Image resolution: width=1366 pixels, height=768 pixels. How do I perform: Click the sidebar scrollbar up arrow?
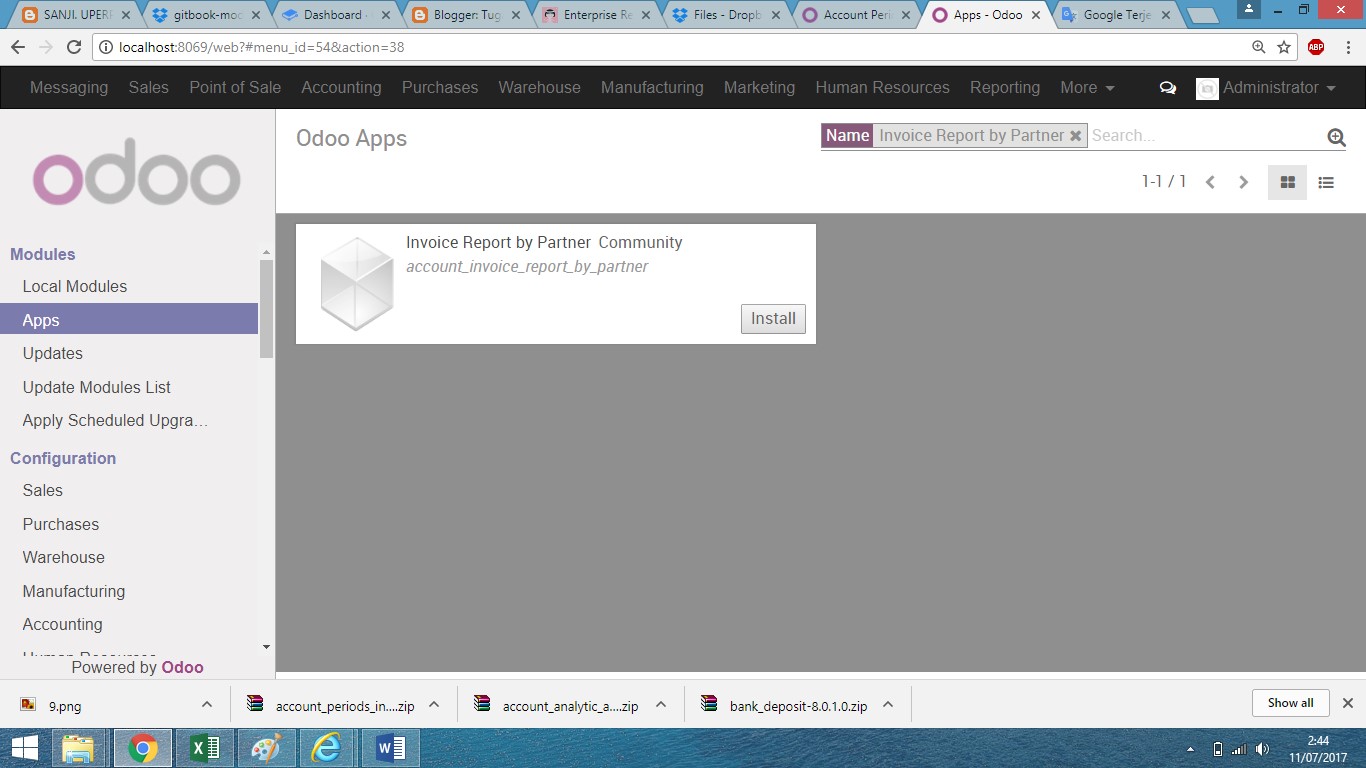[266, 252]
